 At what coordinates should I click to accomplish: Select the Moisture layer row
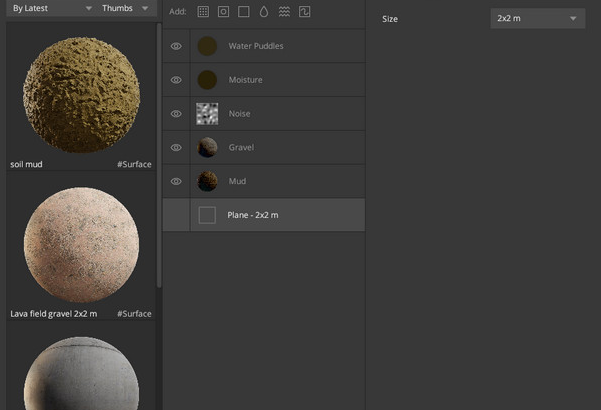264,80
